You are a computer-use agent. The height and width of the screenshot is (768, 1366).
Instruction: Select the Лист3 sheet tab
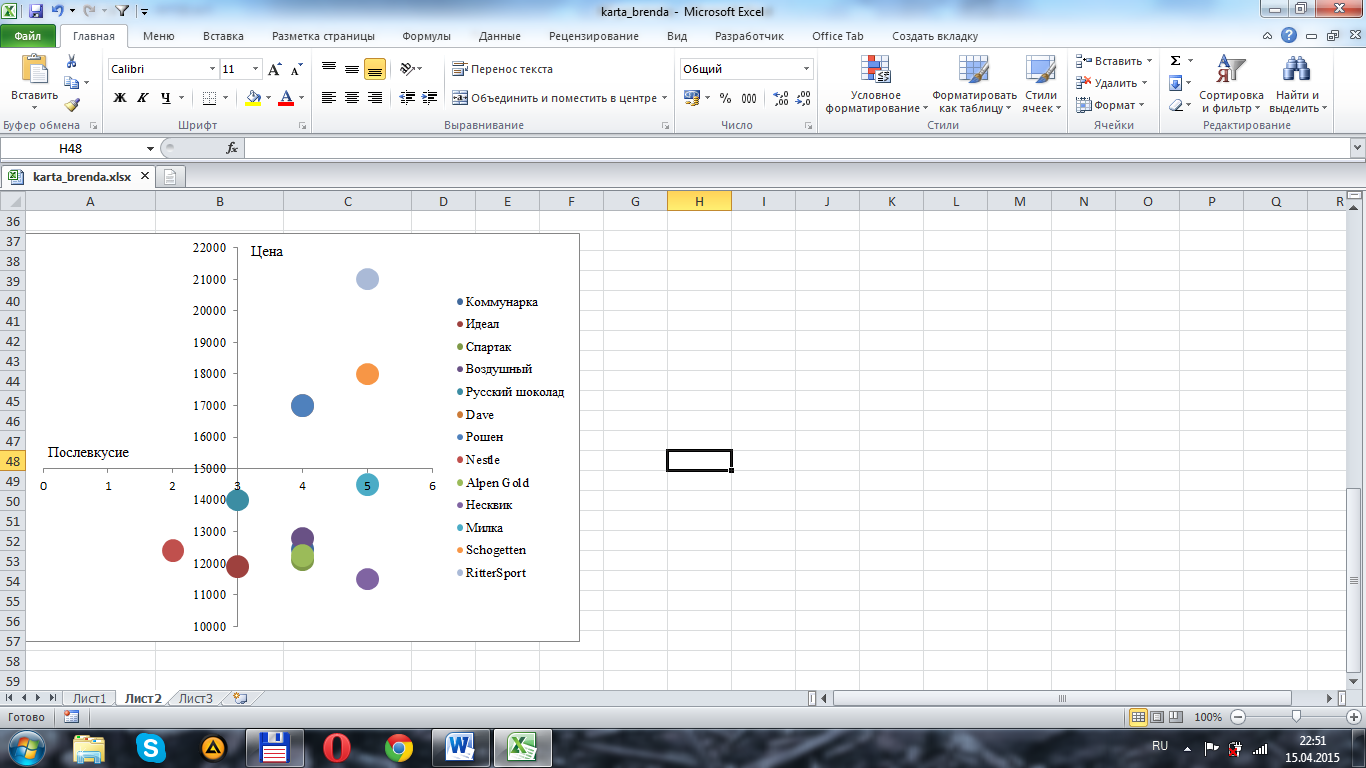point(196,698)
